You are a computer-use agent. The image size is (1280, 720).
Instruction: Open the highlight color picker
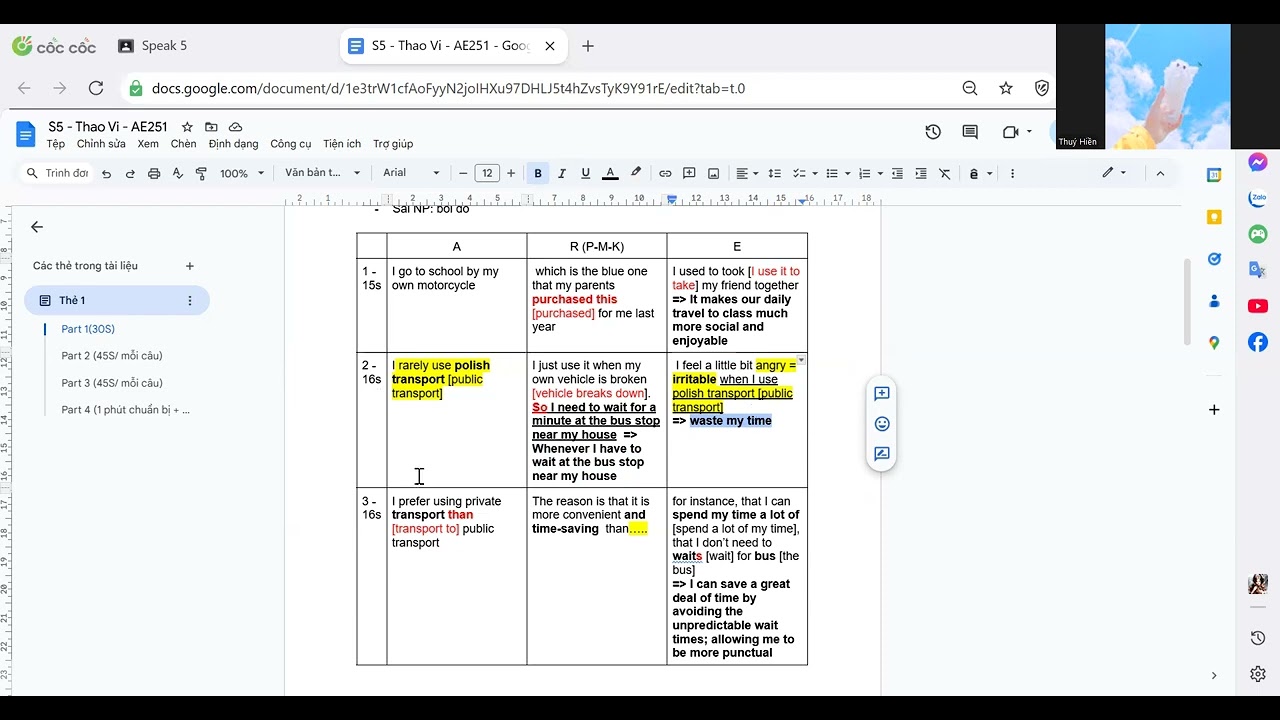pyautogui.click(x=635, y=173)
